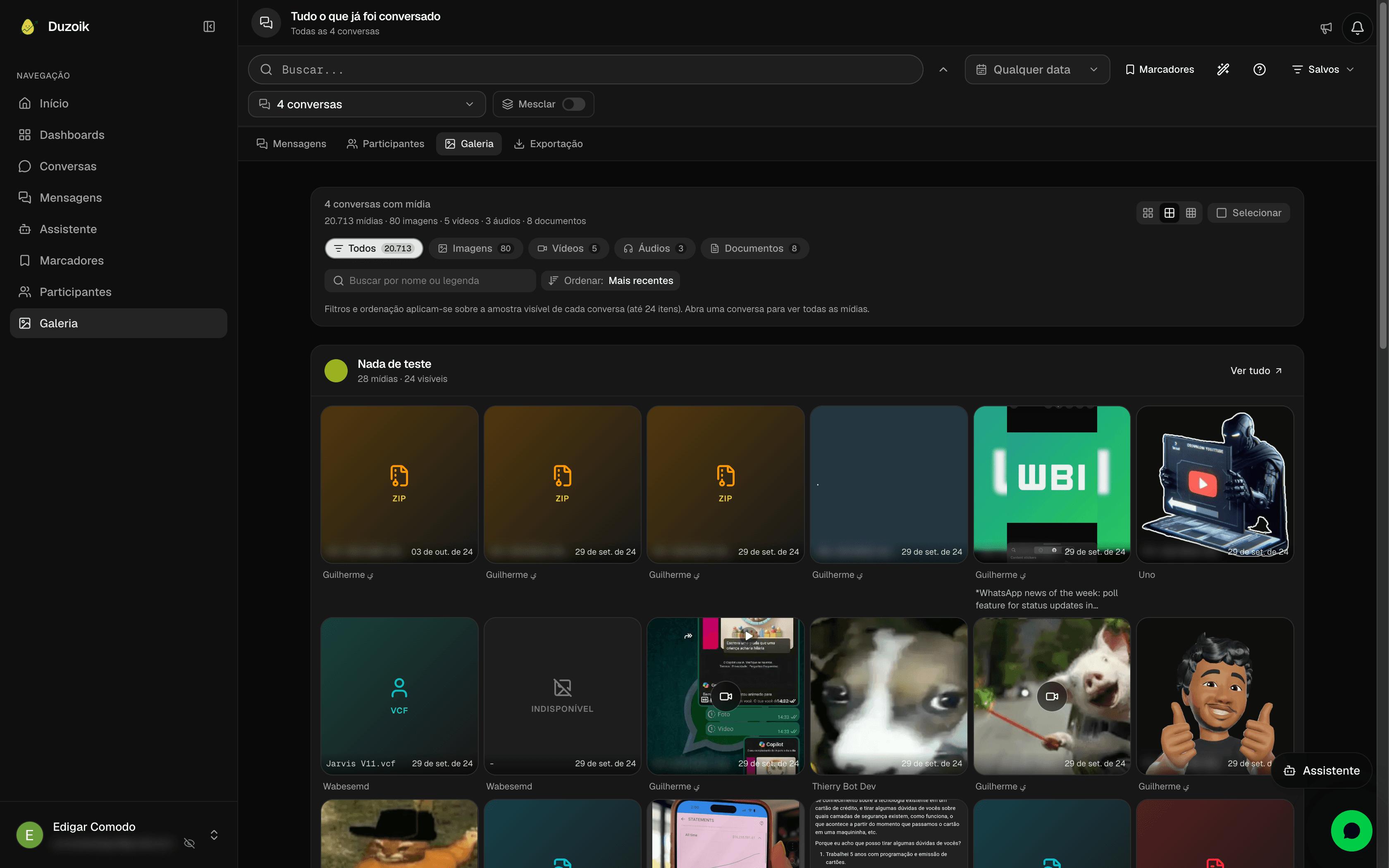The height and width of the screenshot is (868, 1389).
Task: Open the first ZIP file dated 03 de out.
Action: coord(399,484)
